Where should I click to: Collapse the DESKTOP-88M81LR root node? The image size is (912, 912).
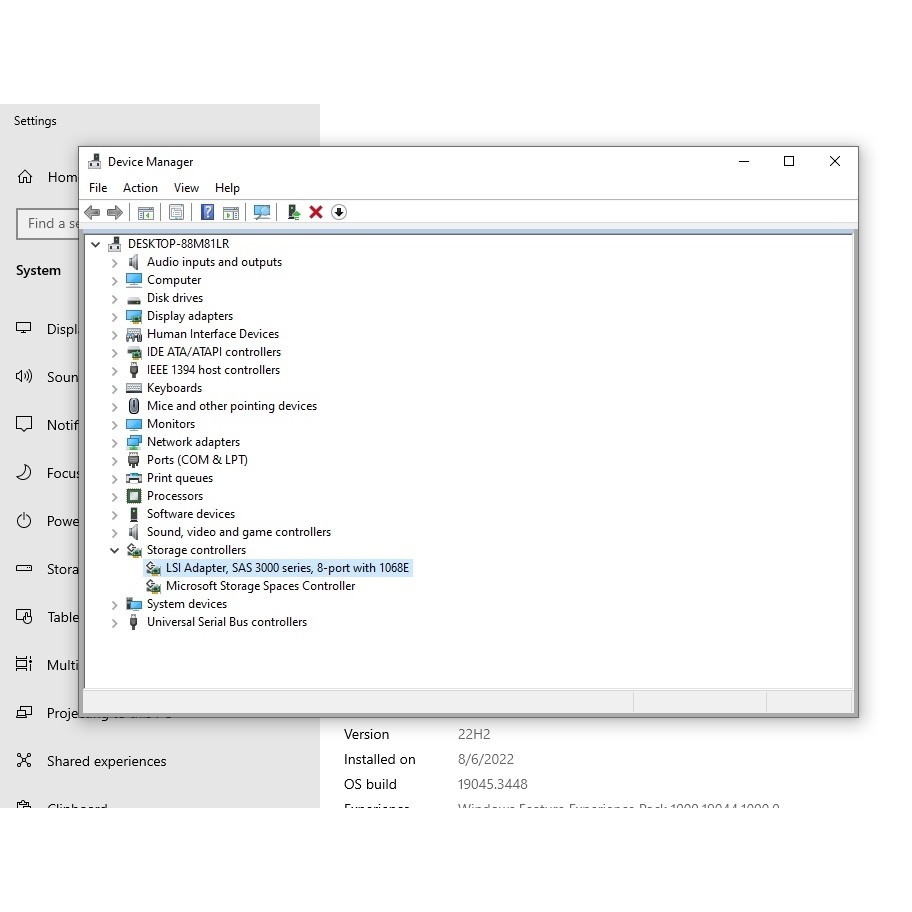coord(95,244)
